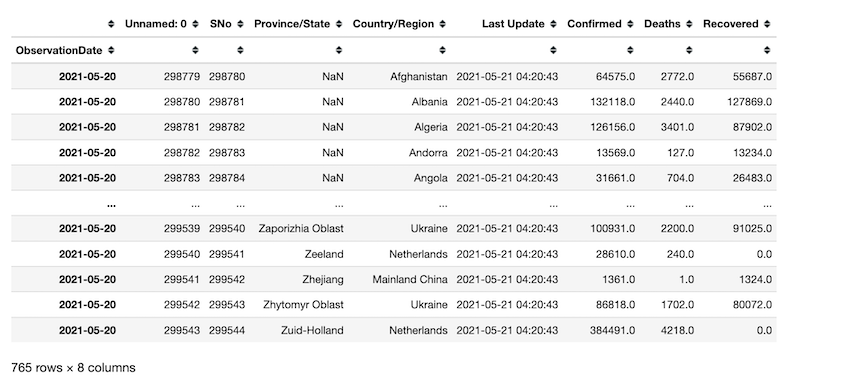This screenshot has height=385, width=850.
Task: Select Zeeland row SNo 299541
Action: (227, 254)
